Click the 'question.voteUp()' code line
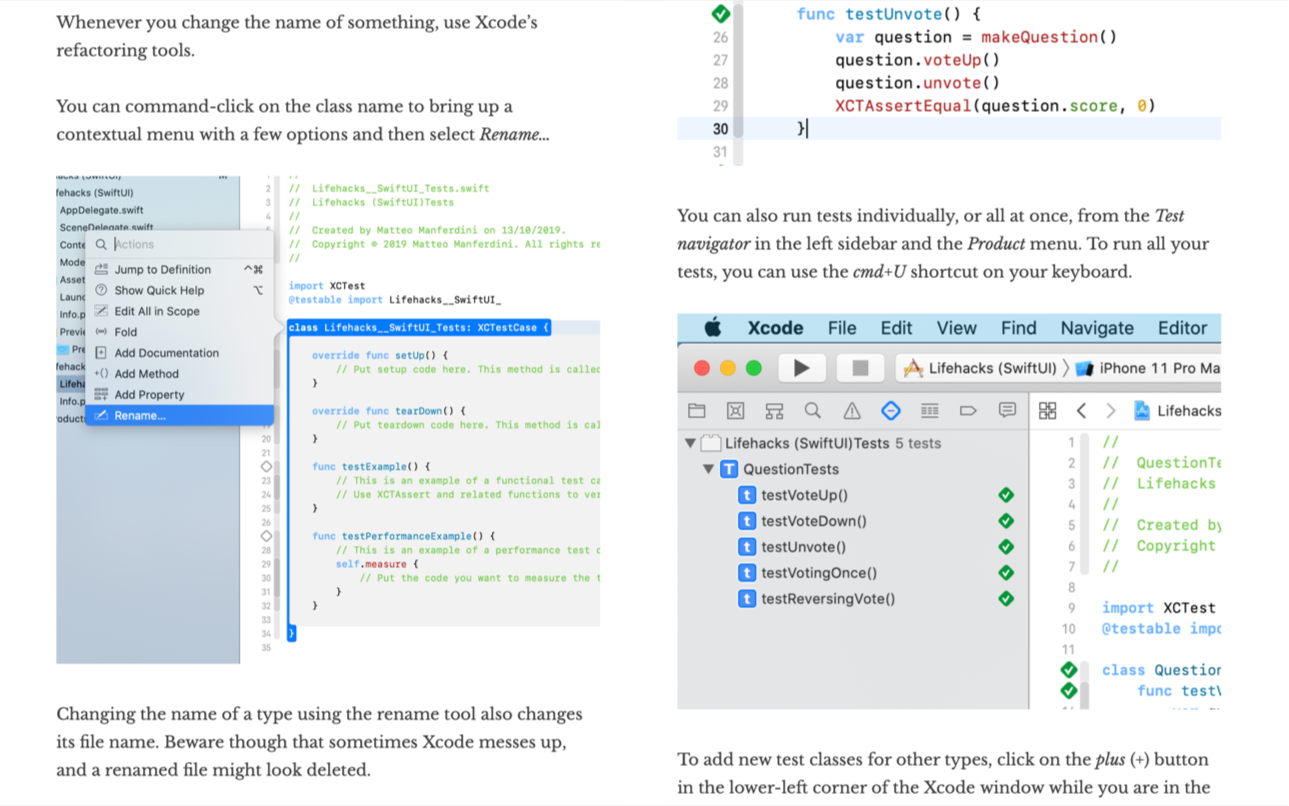This screenshot has height=806, width=1289. [x=917, y=60]
